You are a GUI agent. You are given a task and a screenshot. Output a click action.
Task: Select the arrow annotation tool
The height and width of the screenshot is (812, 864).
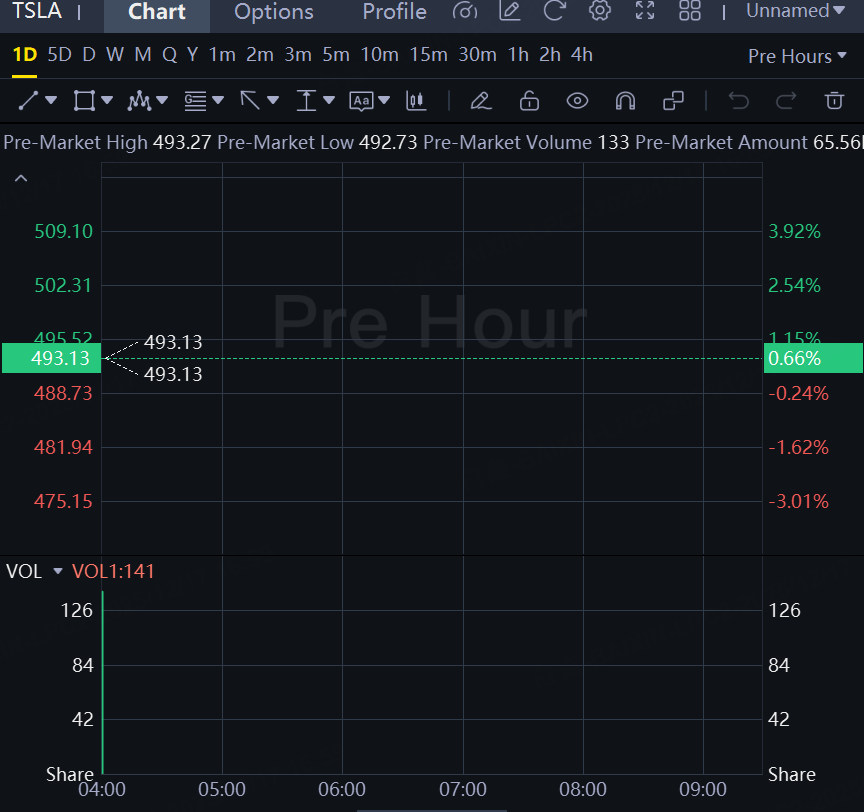pos(250,101)
